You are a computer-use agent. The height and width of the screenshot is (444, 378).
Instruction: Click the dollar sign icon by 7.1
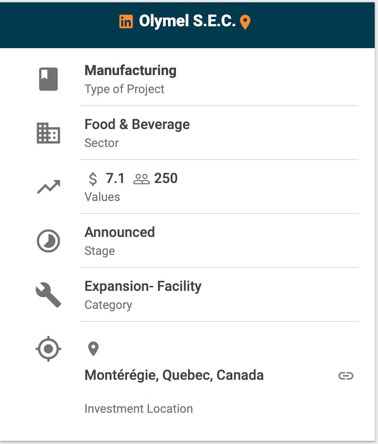(x=93, y=179)
